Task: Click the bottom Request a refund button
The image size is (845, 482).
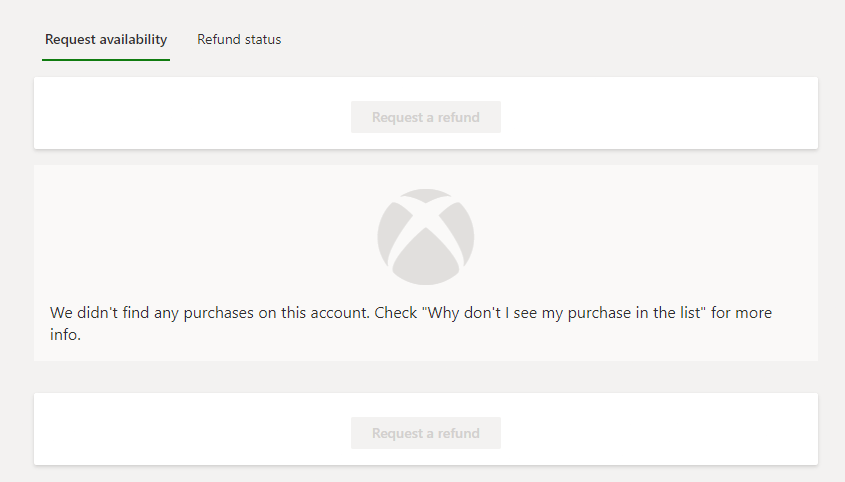Action: [x=426, y=433]
